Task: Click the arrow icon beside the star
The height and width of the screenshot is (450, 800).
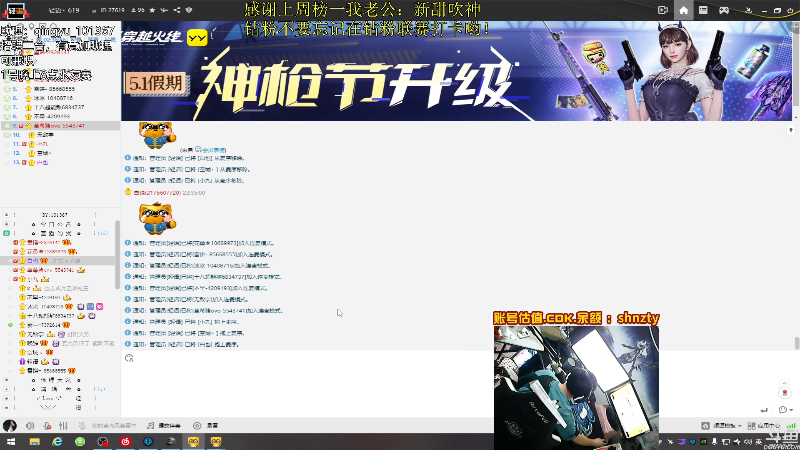Action: coord(164,10)
